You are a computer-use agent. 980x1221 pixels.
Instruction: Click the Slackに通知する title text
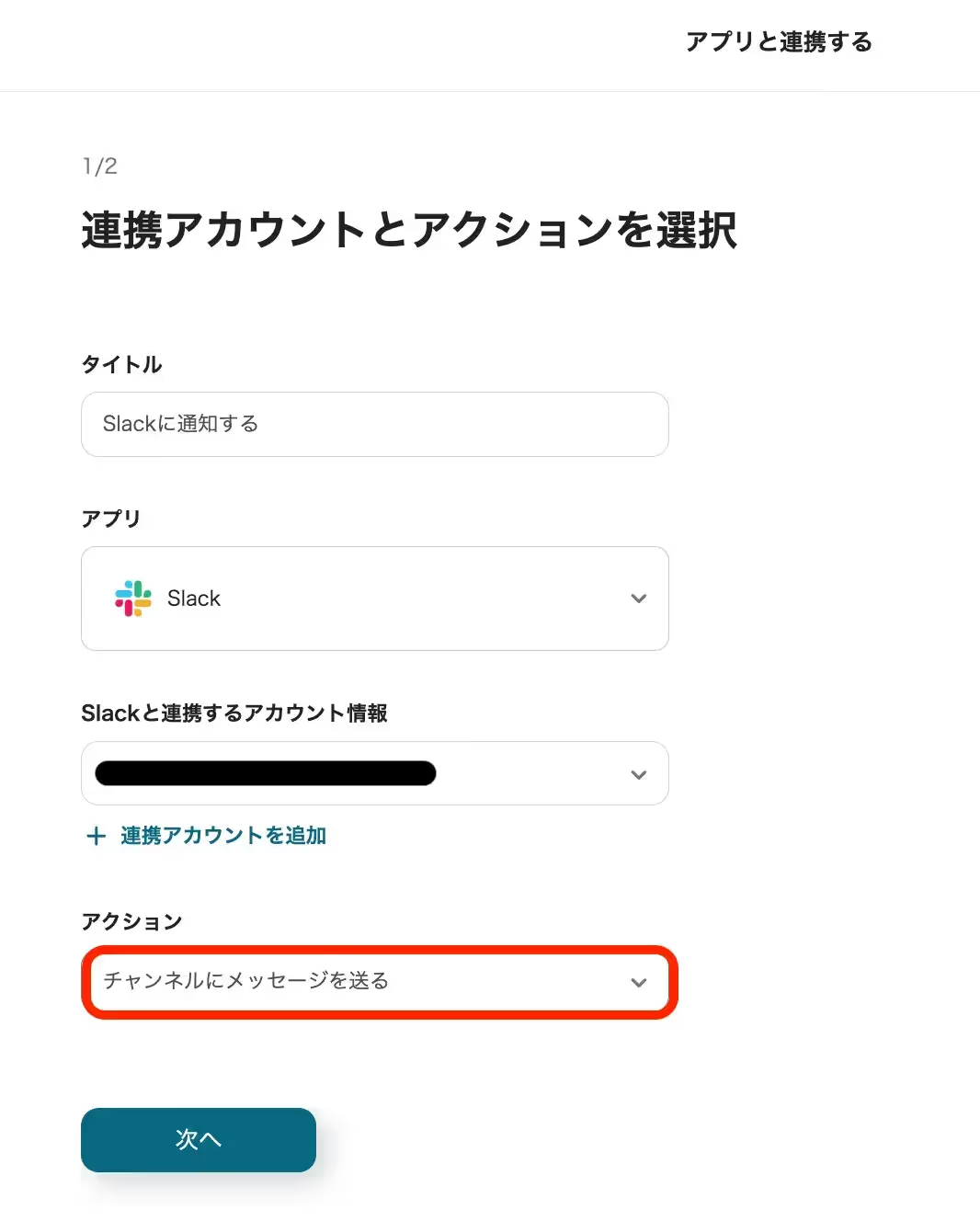(x=180, y=424)
